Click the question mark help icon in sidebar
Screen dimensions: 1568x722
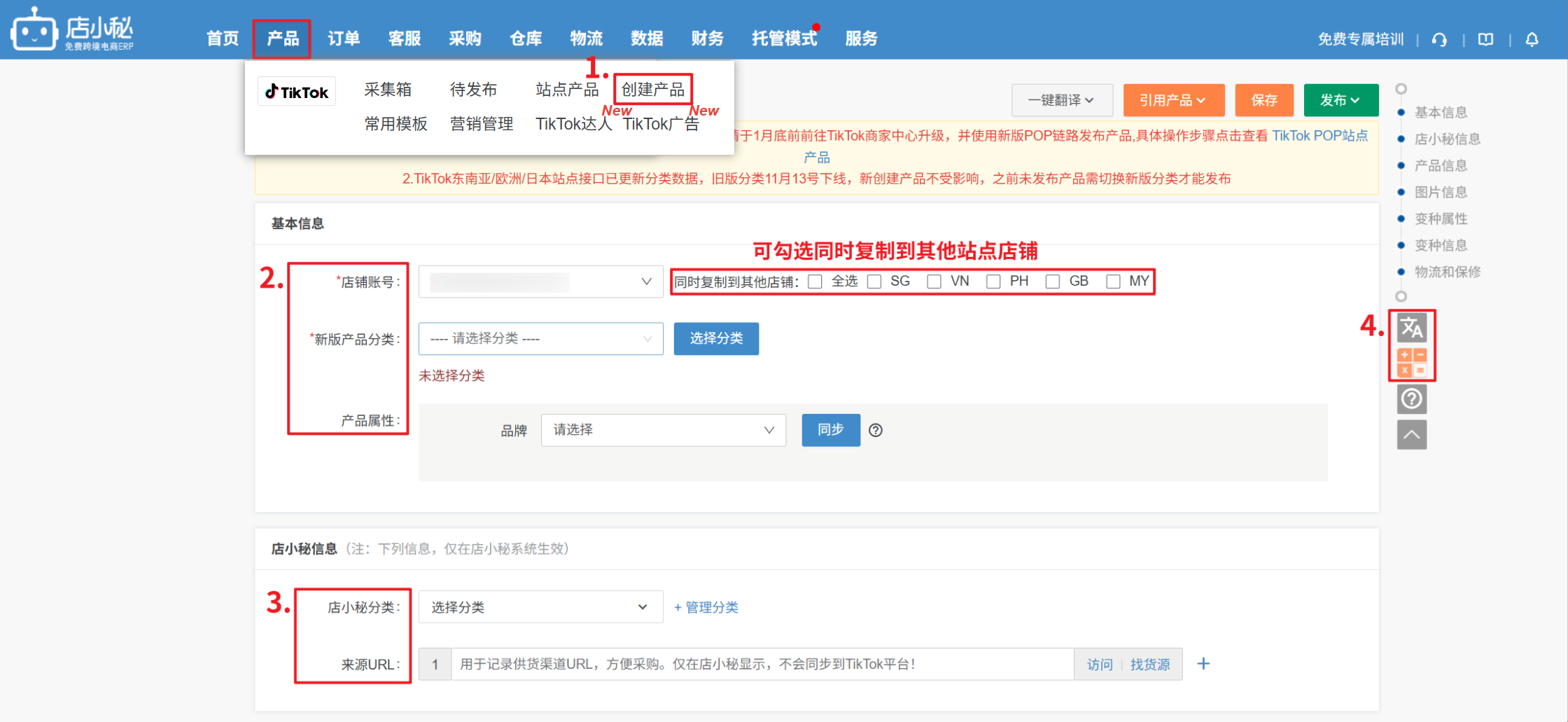1411,399
